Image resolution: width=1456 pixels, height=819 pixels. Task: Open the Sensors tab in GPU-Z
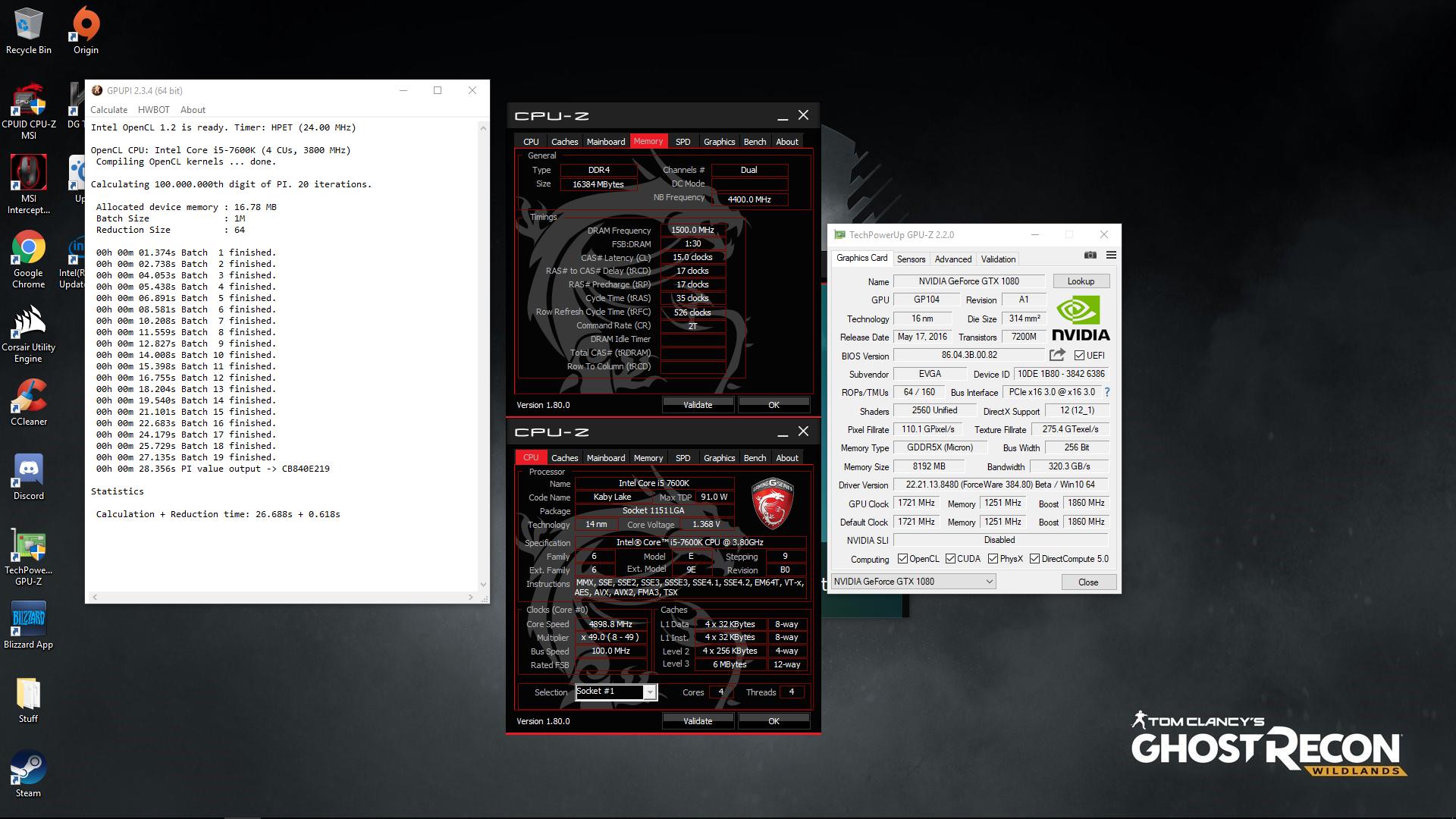click(x=911, y=259)
